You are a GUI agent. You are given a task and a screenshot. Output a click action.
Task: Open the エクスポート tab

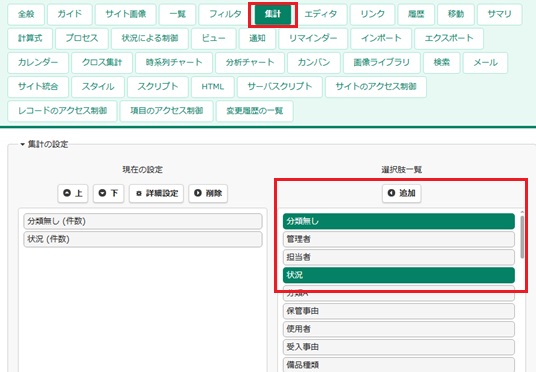tap(449, 38)
